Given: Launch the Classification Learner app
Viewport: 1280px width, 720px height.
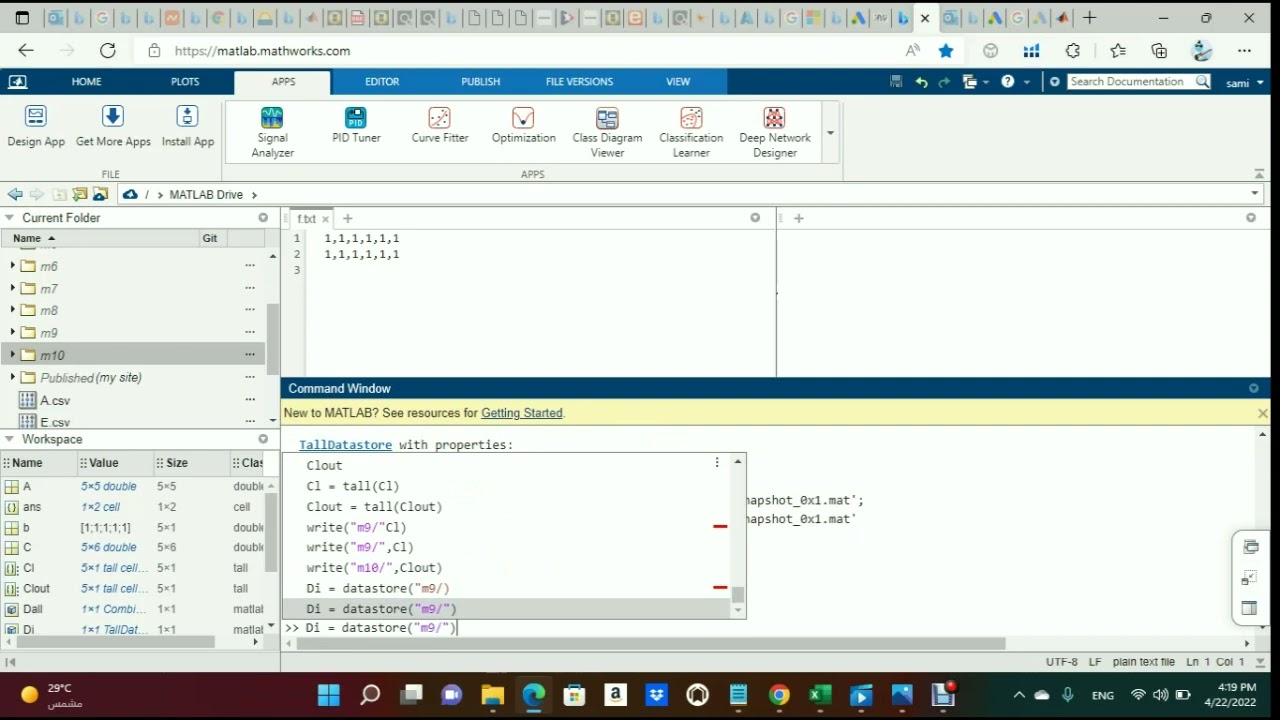Looking at the screenshot, I should tap(691, 132).
